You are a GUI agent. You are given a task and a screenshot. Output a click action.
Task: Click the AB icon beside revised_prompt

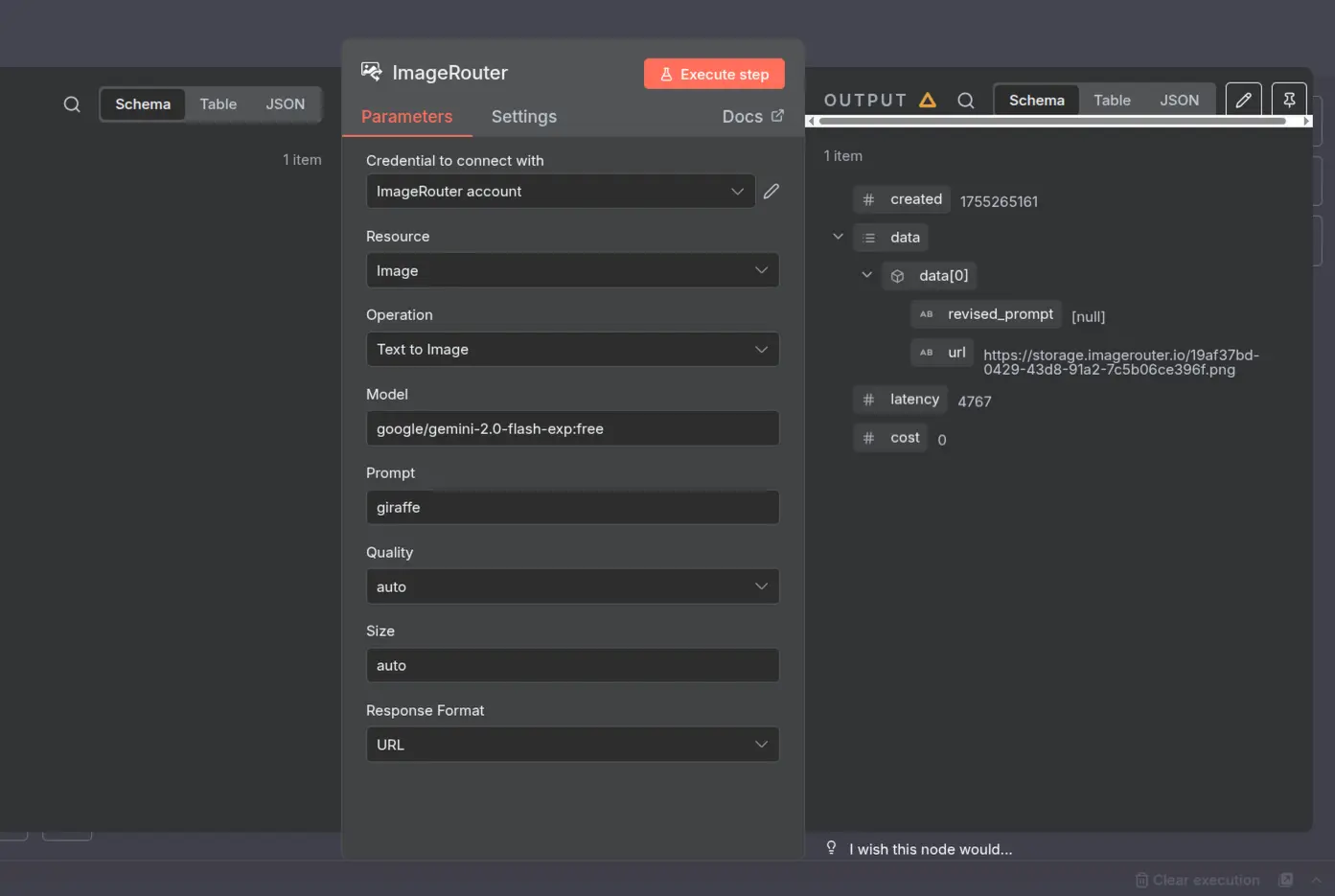(x=927, y=314)
